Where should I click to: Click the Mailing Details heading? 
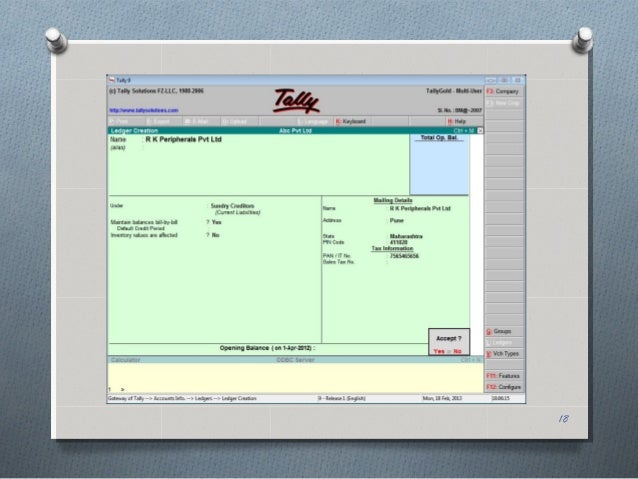click(x=393, y=201)
